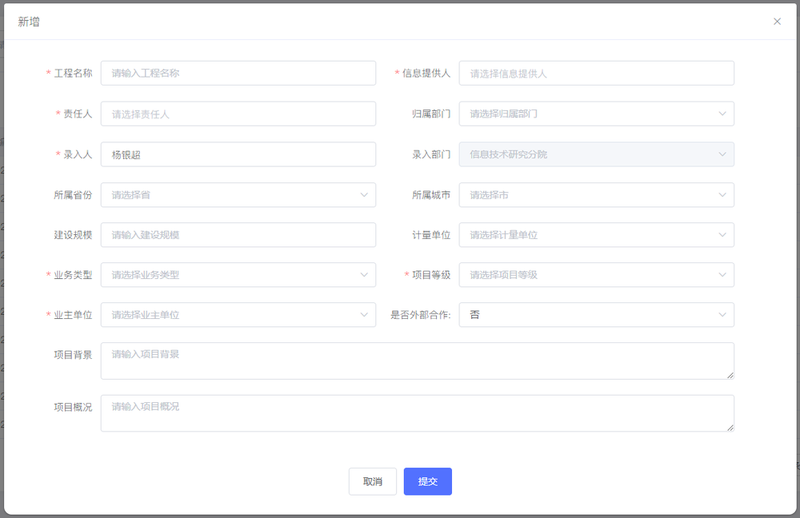Click the resize handle of 项目背景 textarea
The image size is (800, 518).
pyautogui.click(x=730, y=375)
